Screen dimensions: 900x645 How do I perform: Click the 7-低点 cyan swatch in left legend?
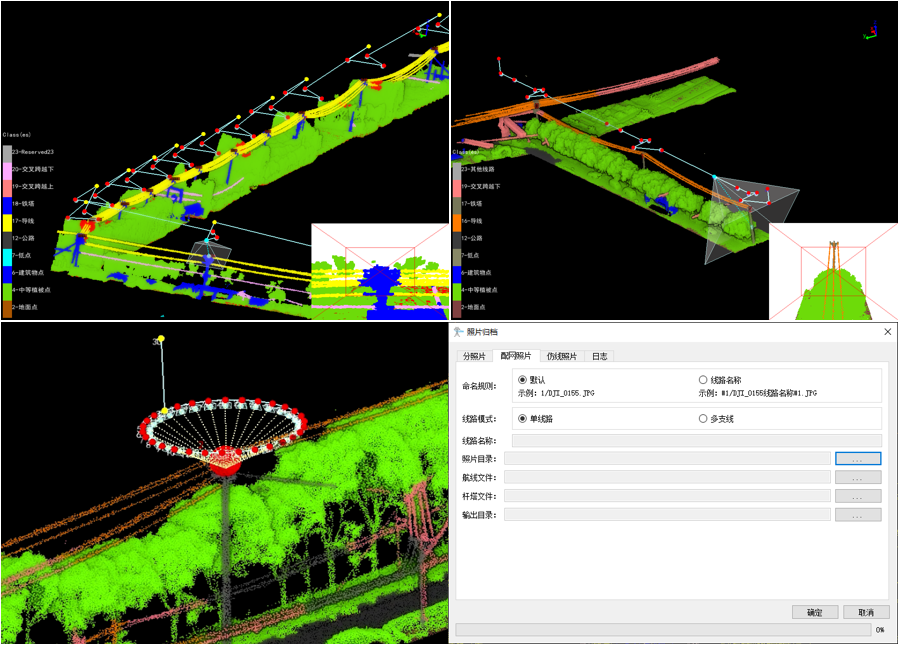7,257
